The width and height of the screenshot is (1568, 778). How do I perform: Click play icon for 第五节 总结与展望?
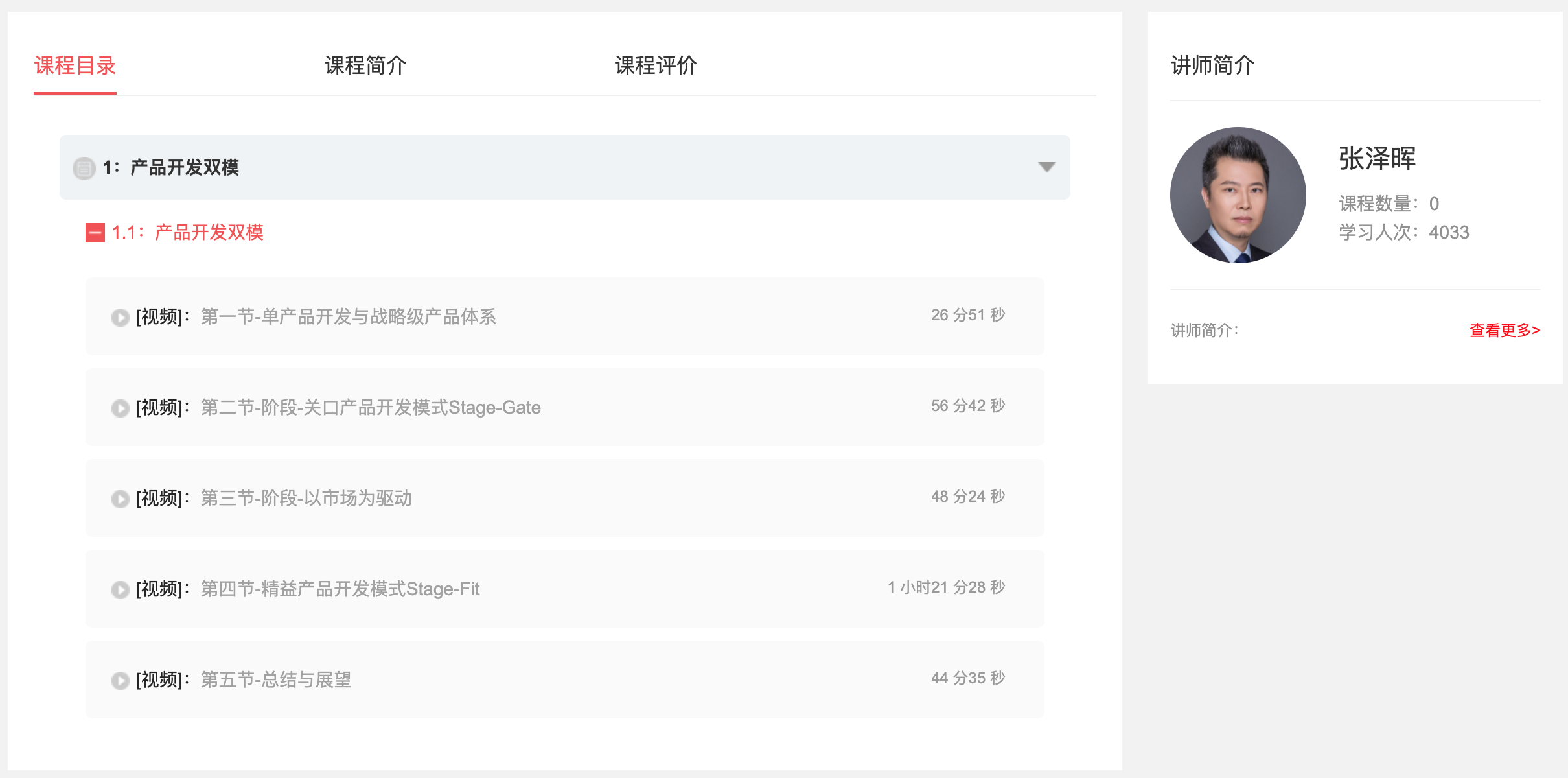pyautogui.click(x=121, y=680)
